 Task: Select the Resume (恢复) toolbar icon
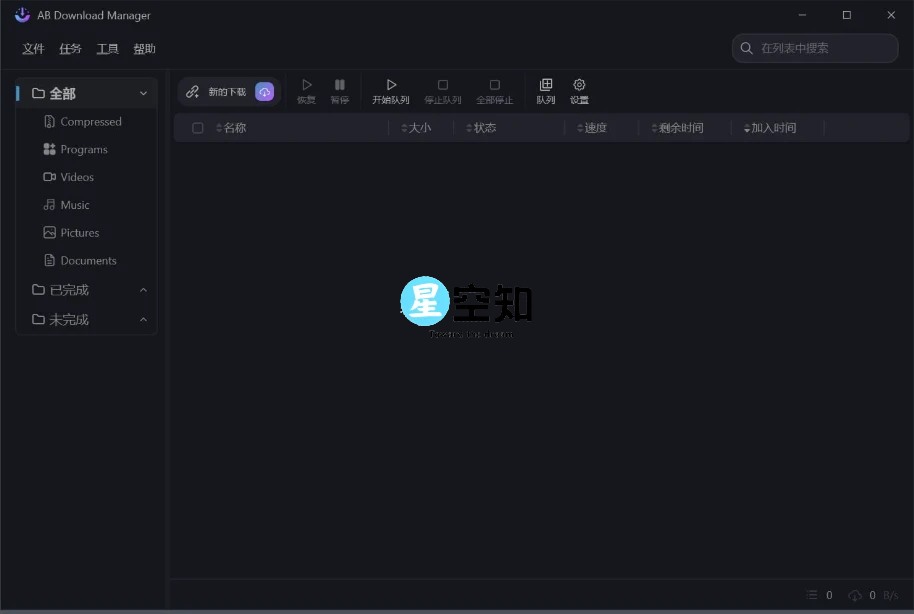[306, 84]
